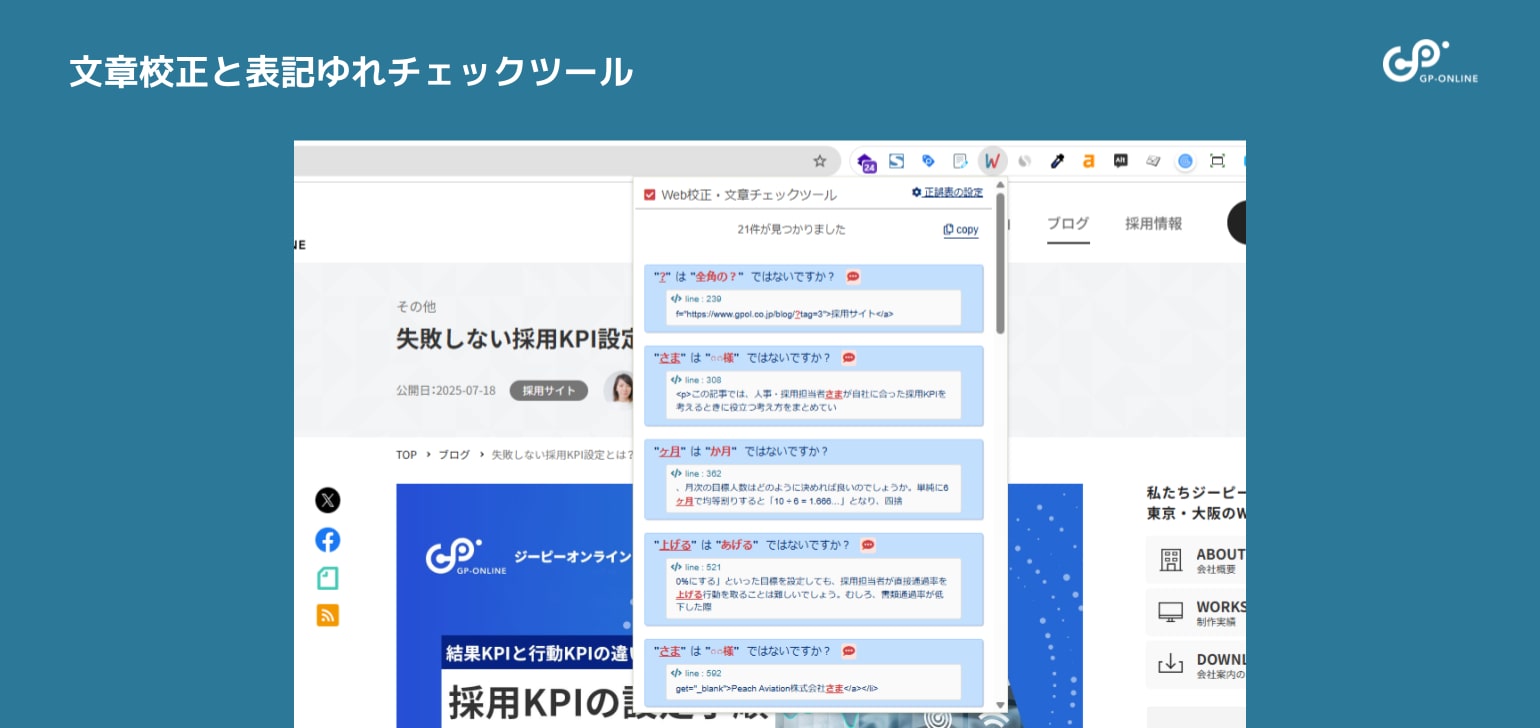Open the Alt text speech-bubble extension
1540x728 pixels.
[1121, 160]
